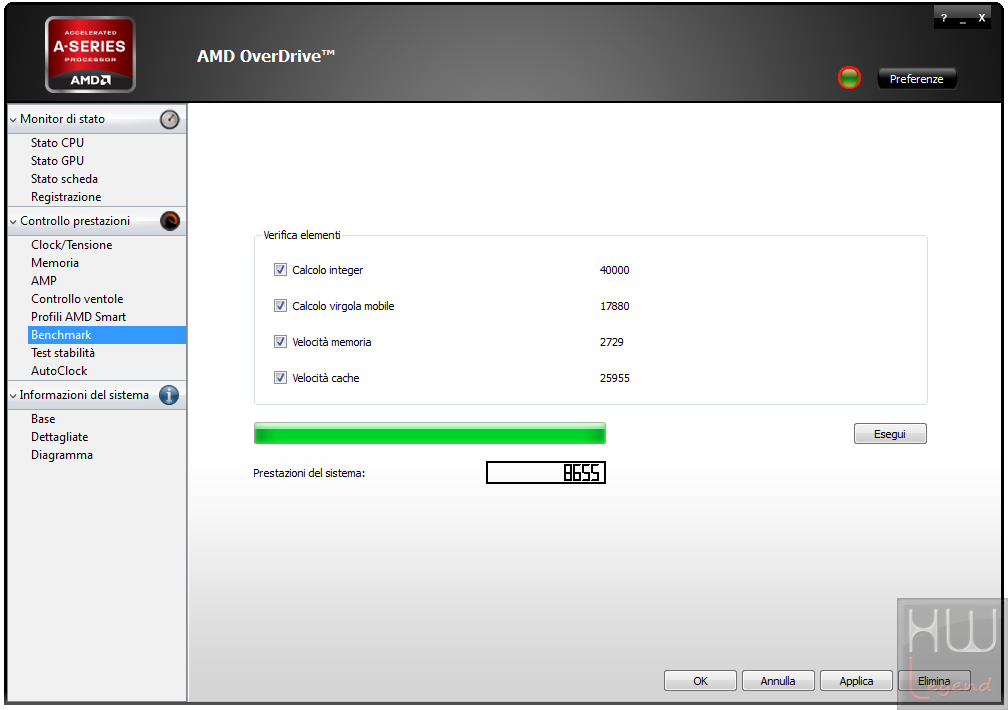This screenshot has height=710, width=1008.
Task: Open the Stato GPU page
Action: [57, 161]
